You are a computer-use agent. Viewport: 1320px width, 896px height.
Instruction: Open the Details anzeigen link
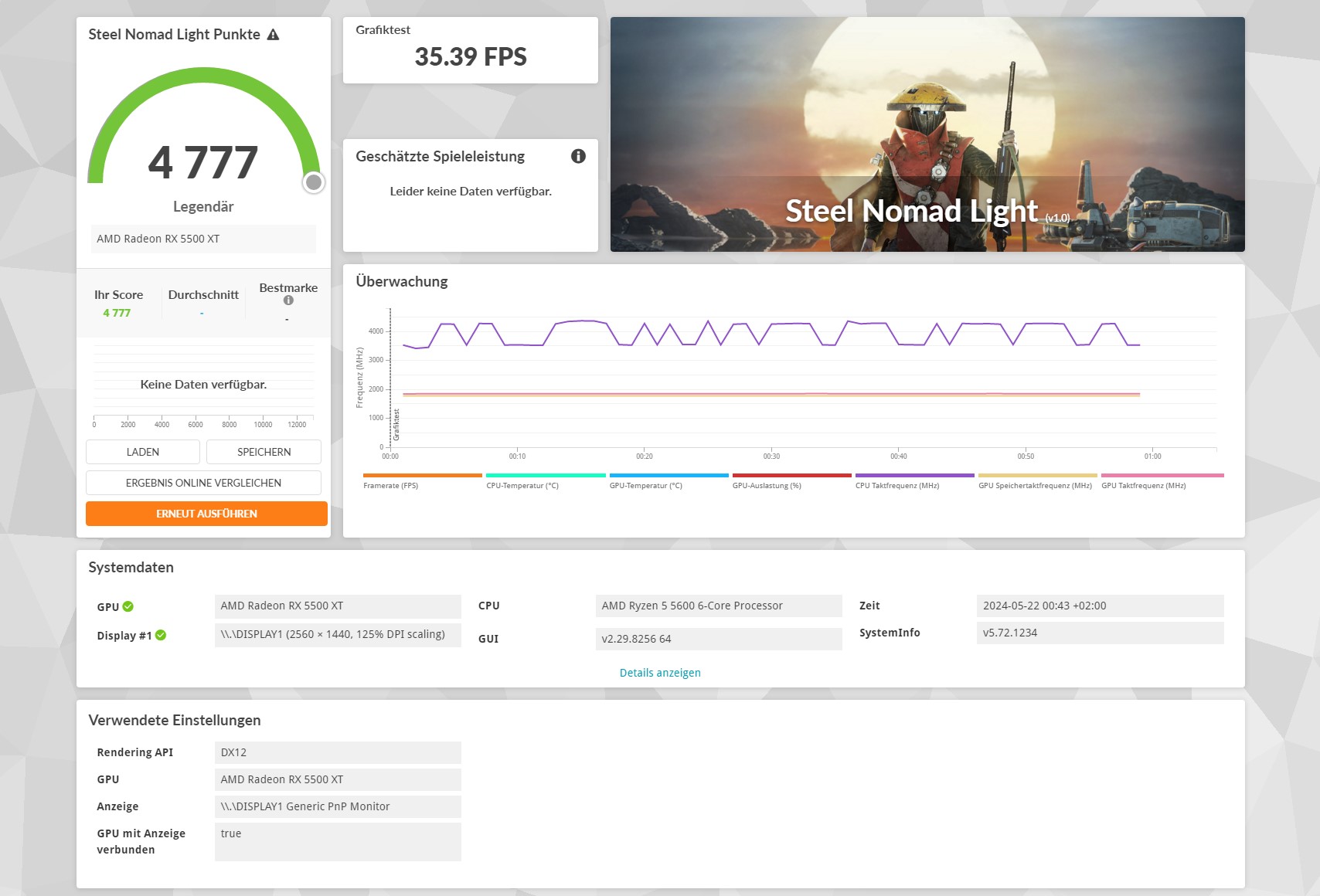[x=660, y=673]
